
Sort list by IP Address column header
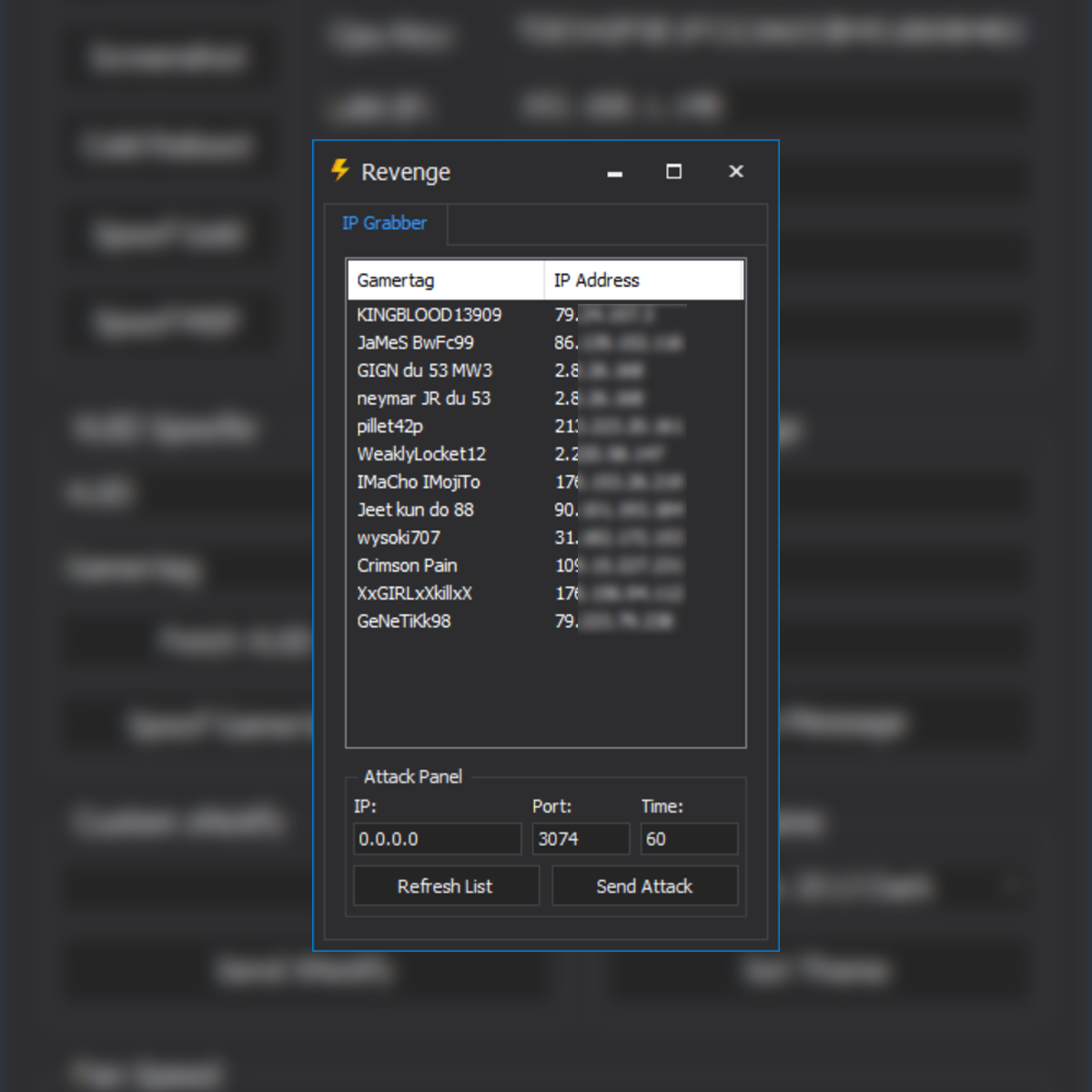click(643, 280)
